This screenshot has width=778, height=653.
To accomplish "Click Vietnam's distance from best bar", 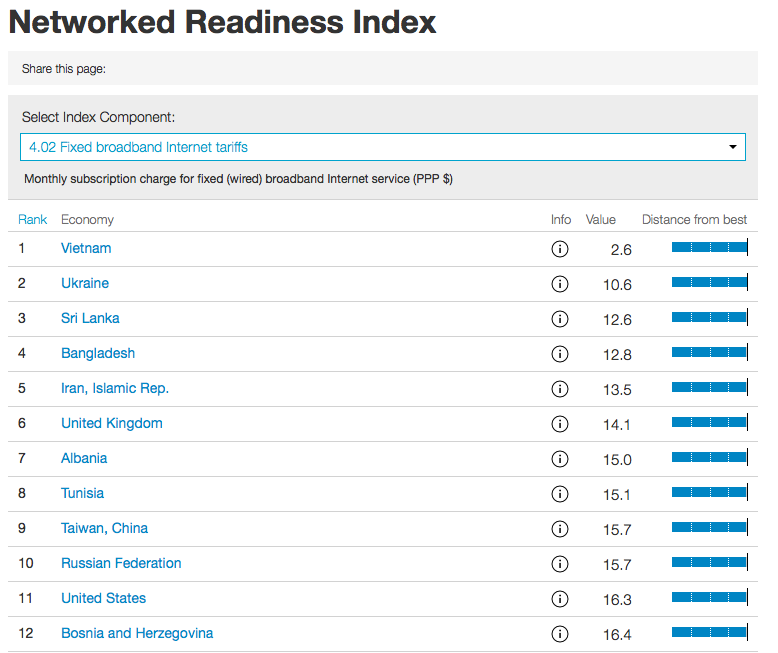I will pyautogui.click(x=710, y=247).
